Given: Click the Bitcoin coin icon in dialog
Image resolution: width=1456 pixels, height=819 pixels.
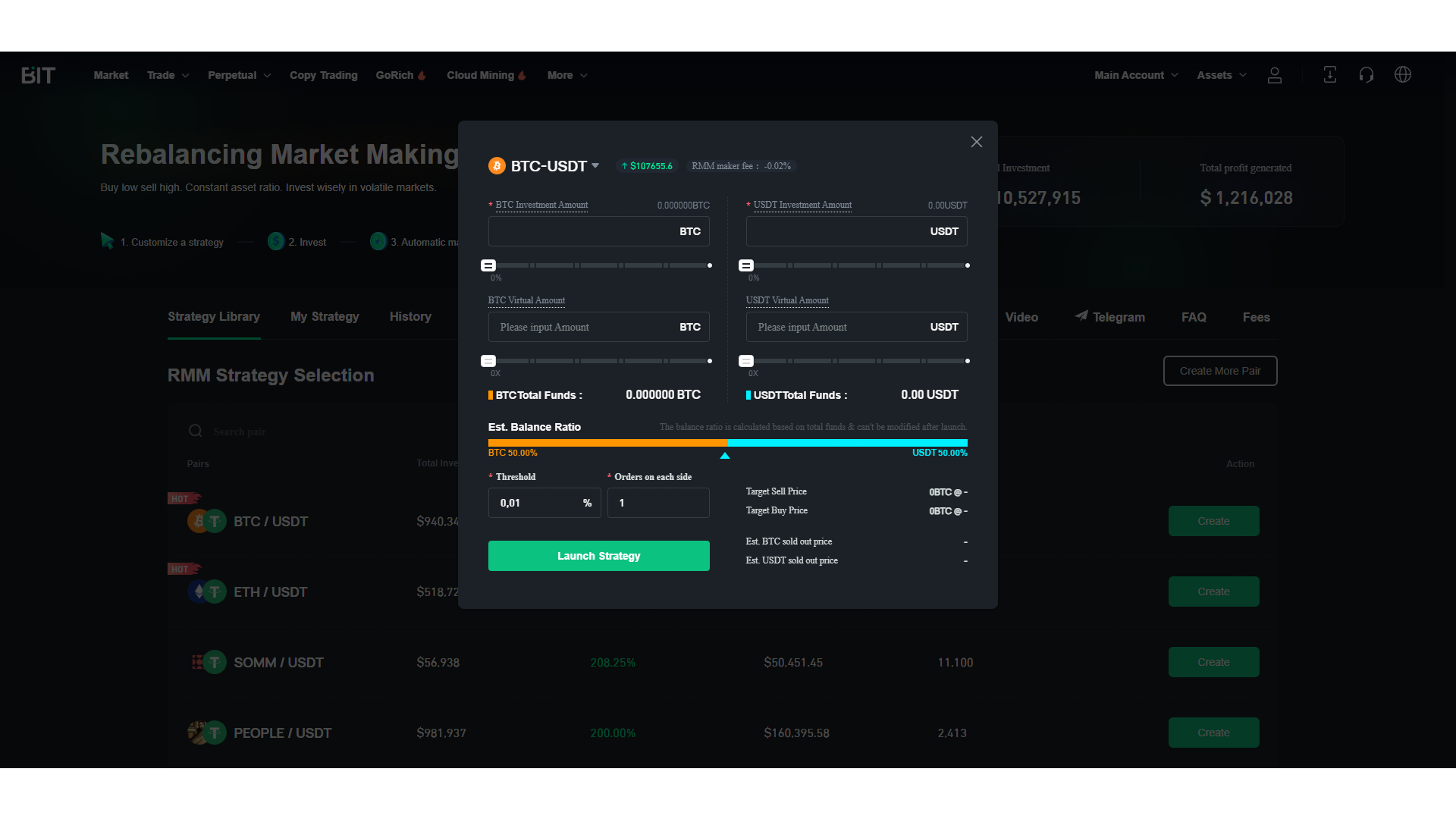Looking at the screenshot, I should coord(497,166).
